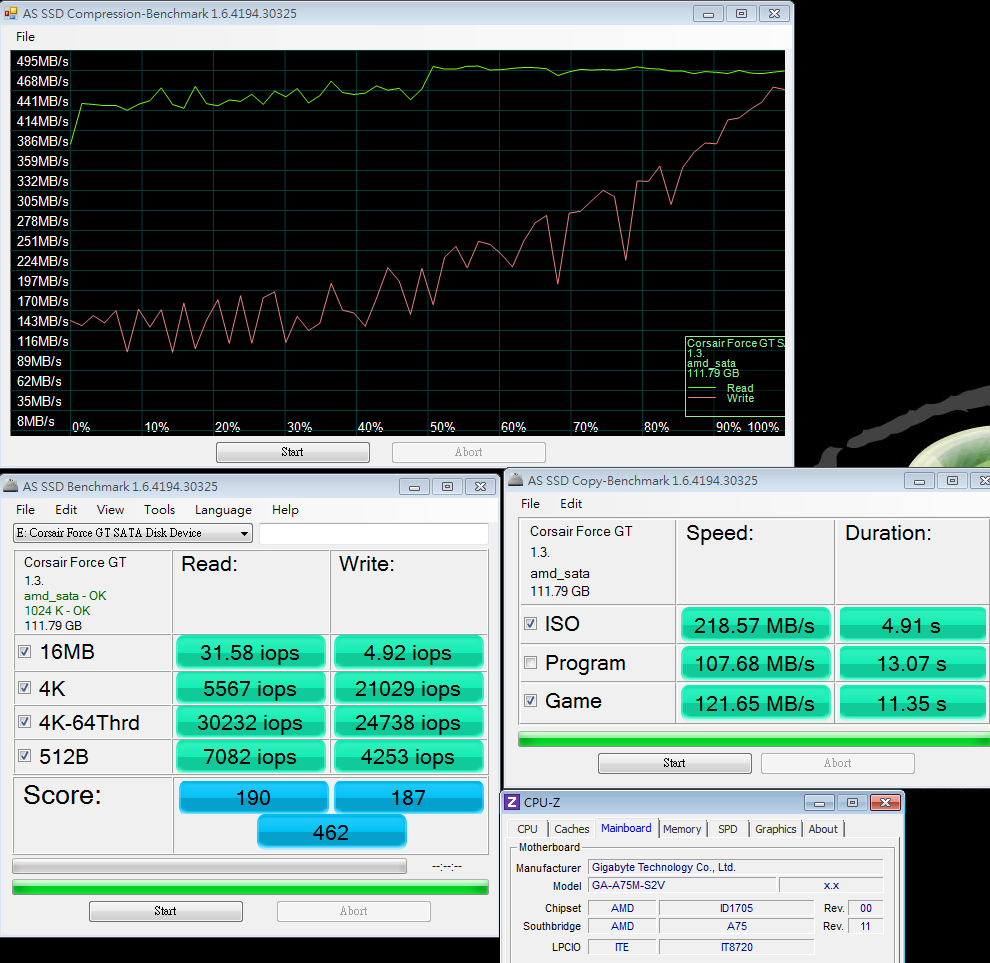Click the 4K read result 5567 iops
990x963 pixels.
(250, 688)
